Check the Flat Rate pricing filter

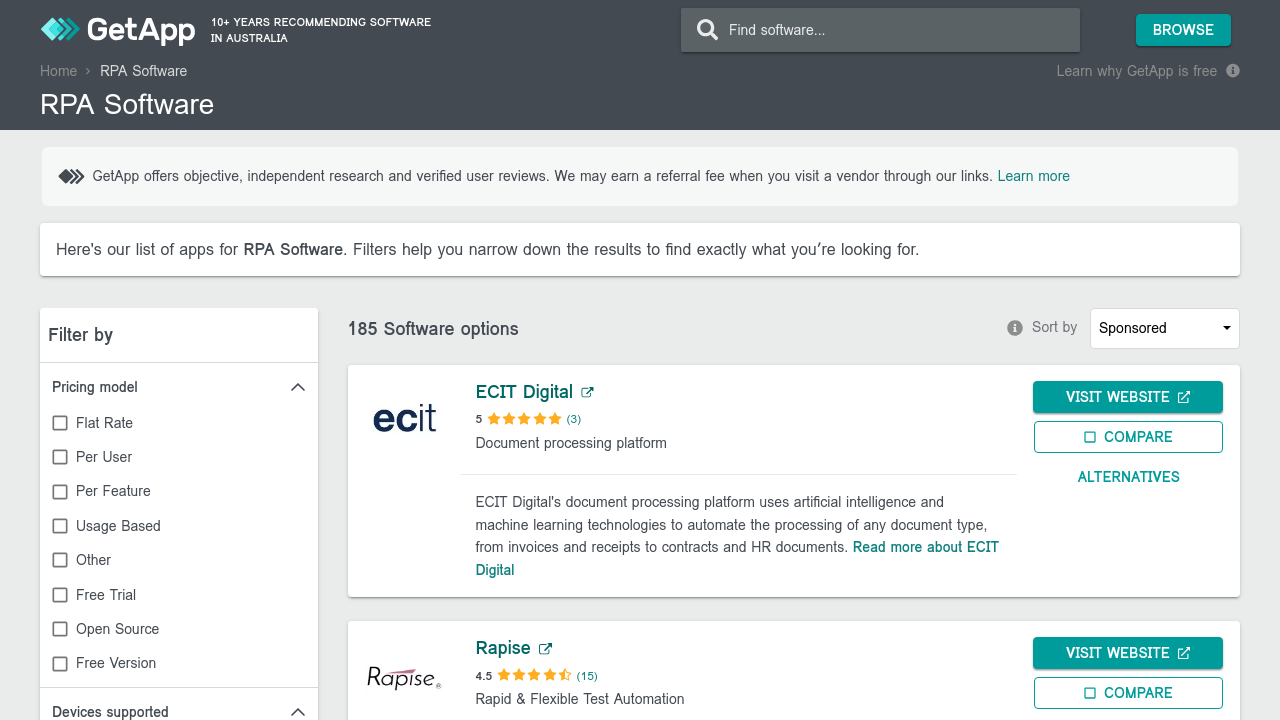click(x=60, y=423)
